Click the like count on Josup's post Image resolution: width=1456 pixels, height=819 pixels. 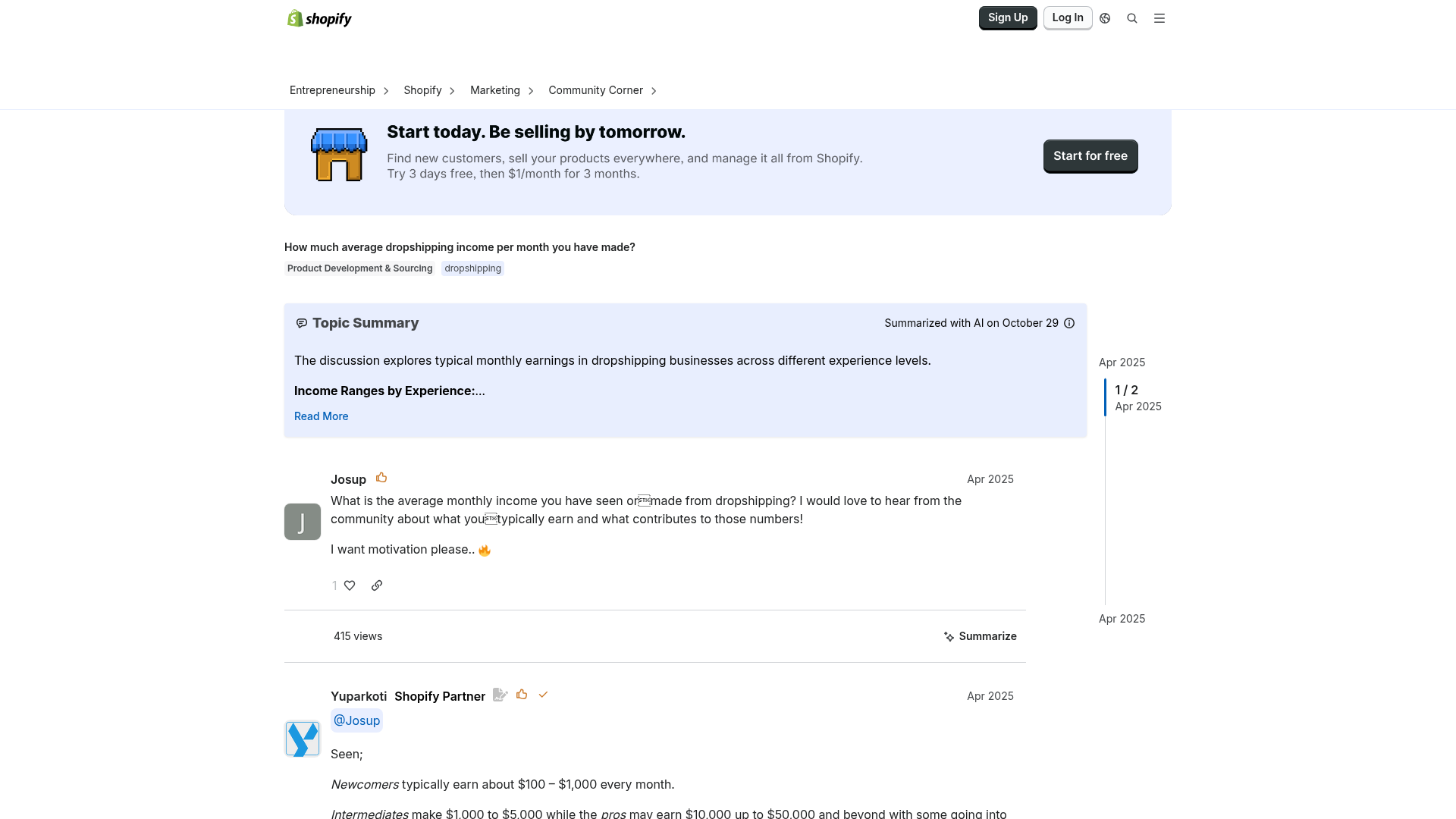tap(334, 585)
